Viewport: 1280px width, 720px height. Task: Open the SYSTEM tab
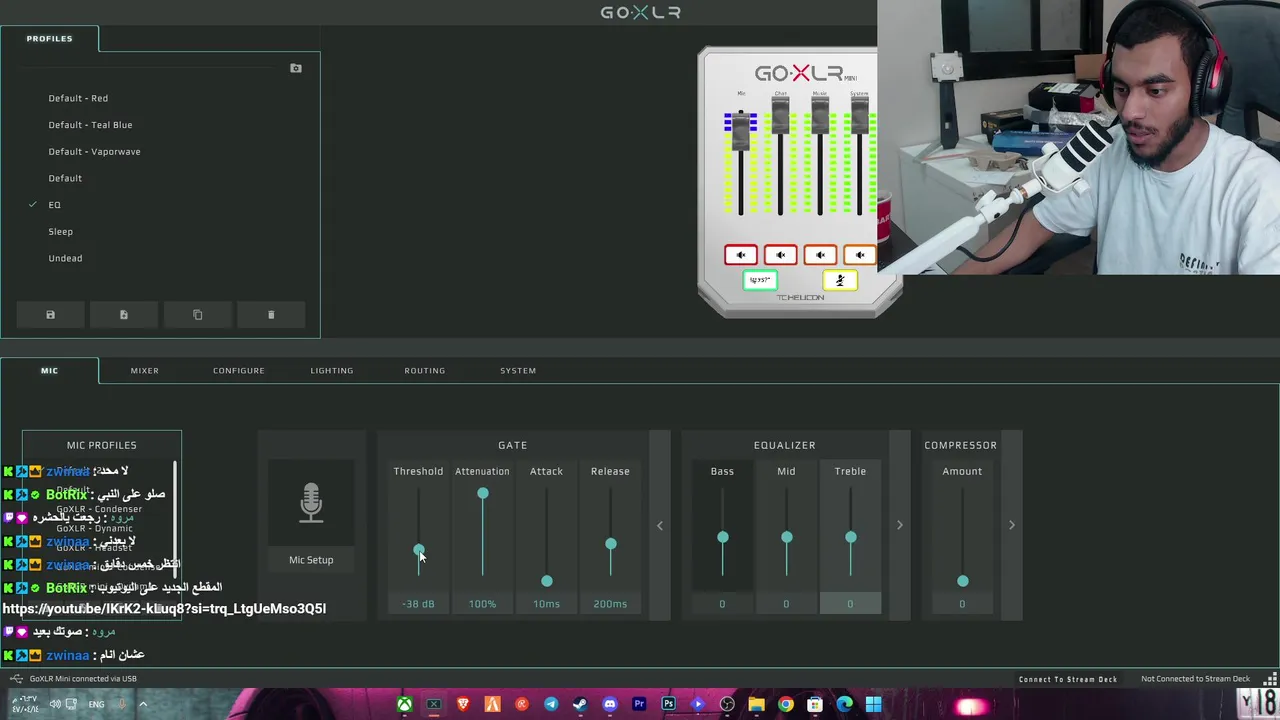pos(518,371)
